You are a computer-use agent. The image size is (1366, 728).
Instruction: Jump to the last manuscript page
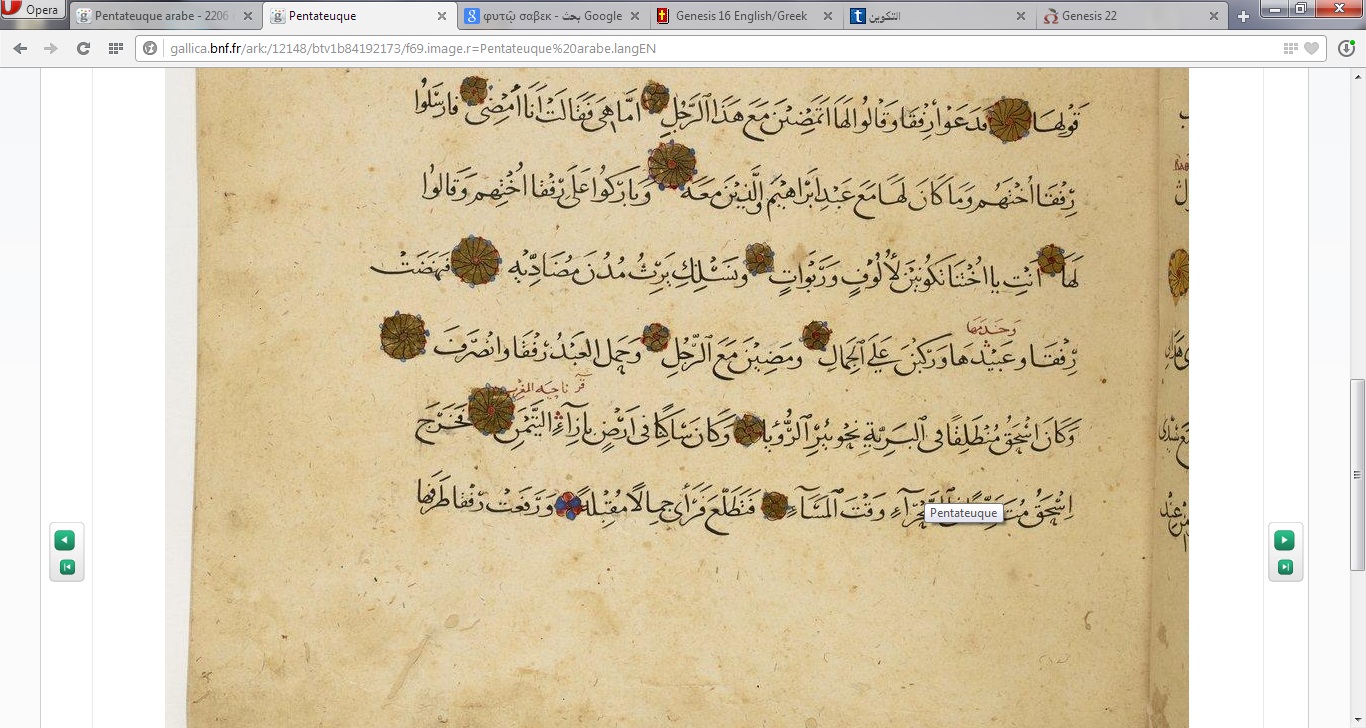tap(1284, 567)
